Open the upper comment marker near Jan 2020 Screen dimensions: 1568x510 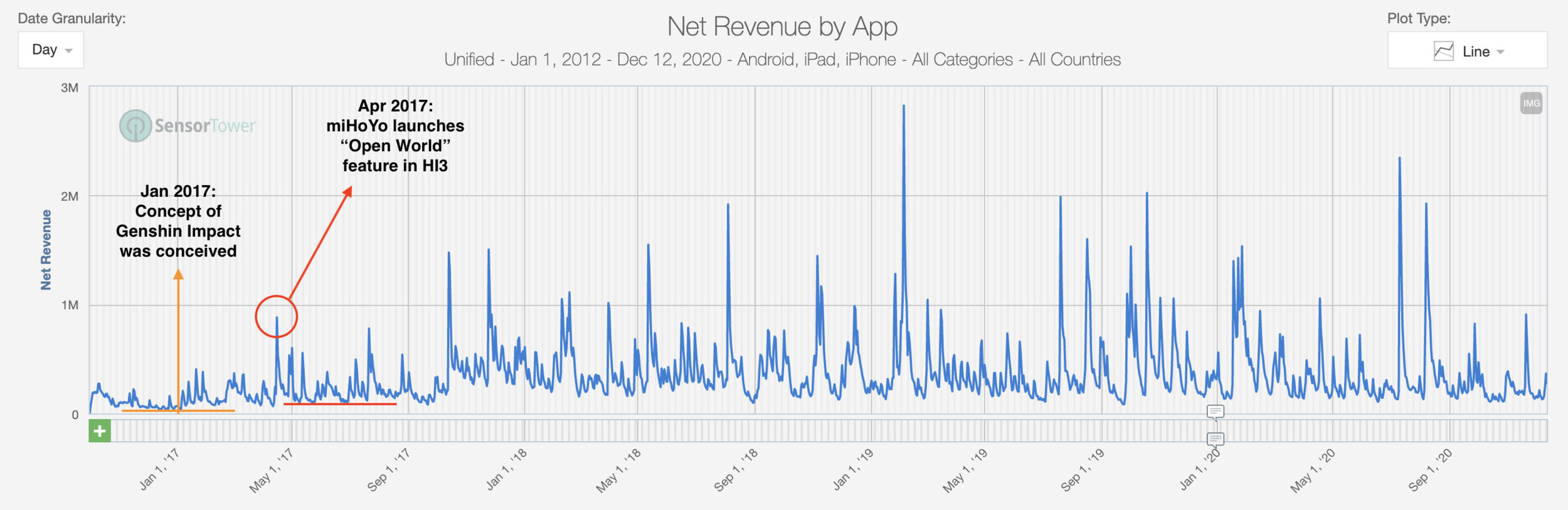[1216, 412]
